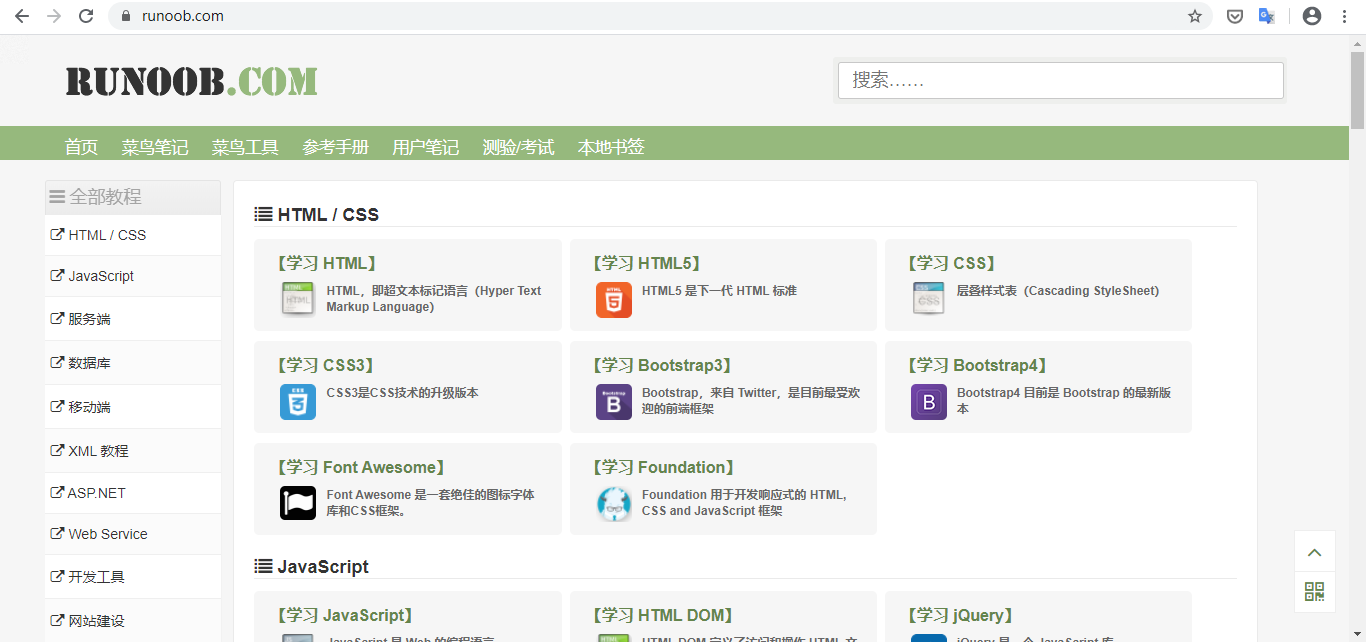Click the HTML5 是下一代 HTML 标准 description
Image resolution: width=1366 pixels, height=642 pixels.
tap(719, 291)
